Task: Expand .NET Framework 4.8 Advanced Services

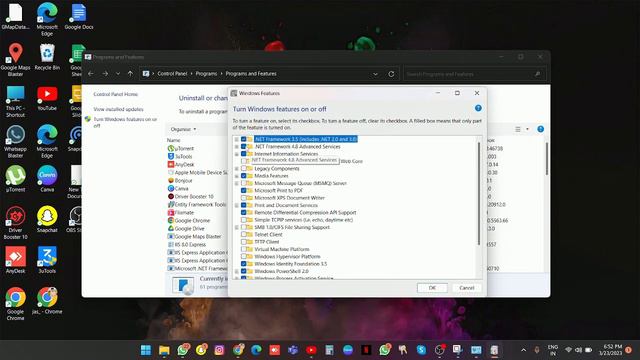Action: point(236,147)
